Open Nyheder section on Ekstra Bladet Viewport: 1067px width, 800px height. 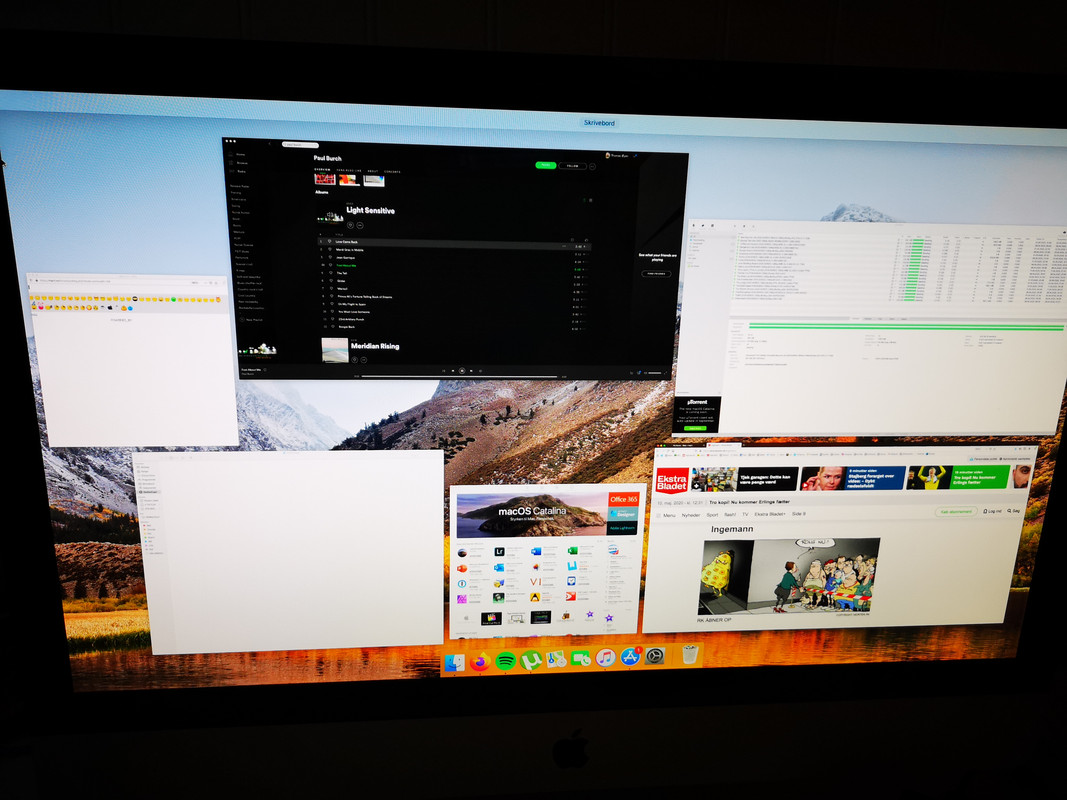pyautogui.click(x=691, y=515)
